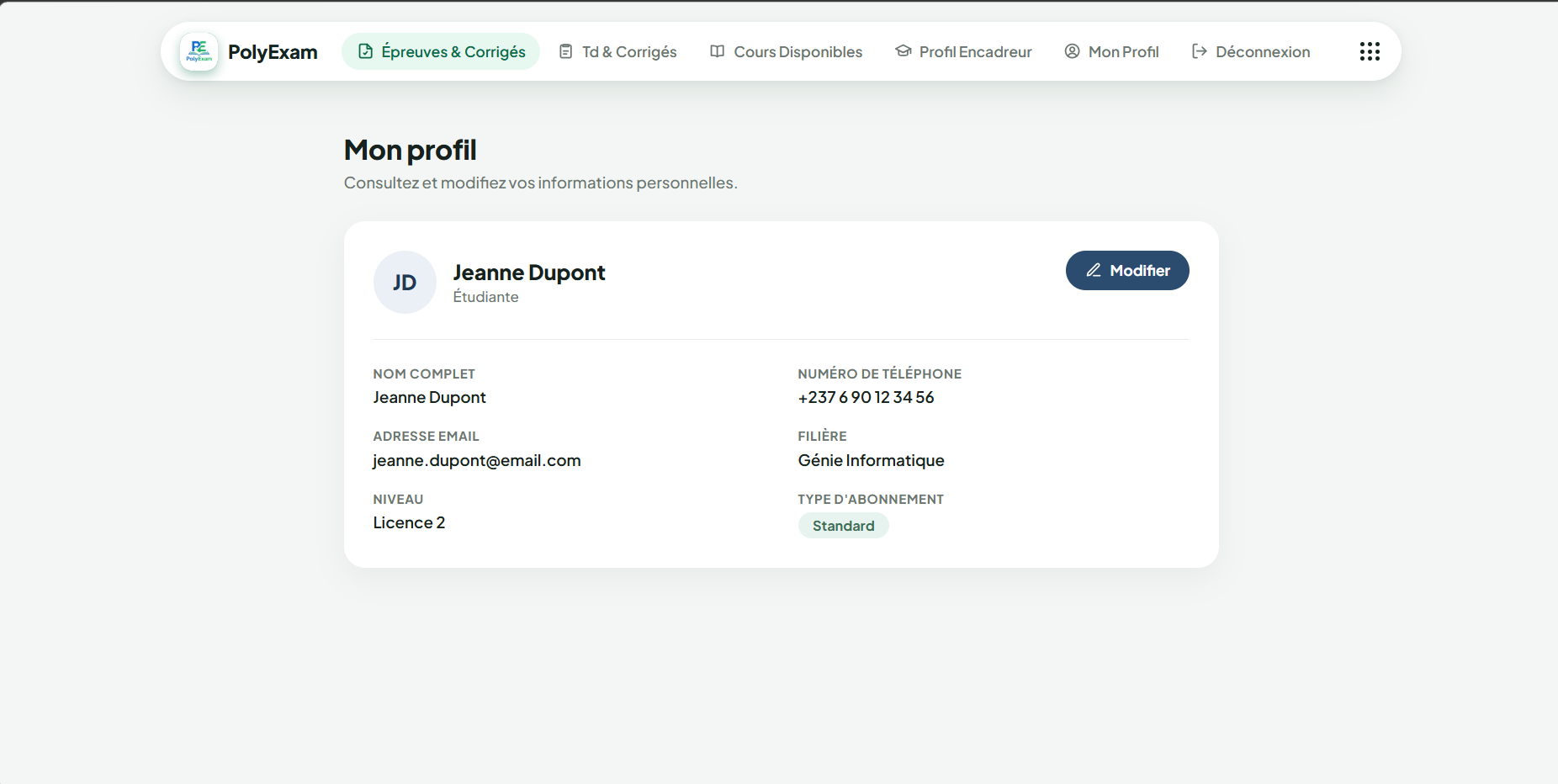This screenshot has width=1558, height=784.
Task: Click the NOM COMPLET label
Action: point(424,373)
